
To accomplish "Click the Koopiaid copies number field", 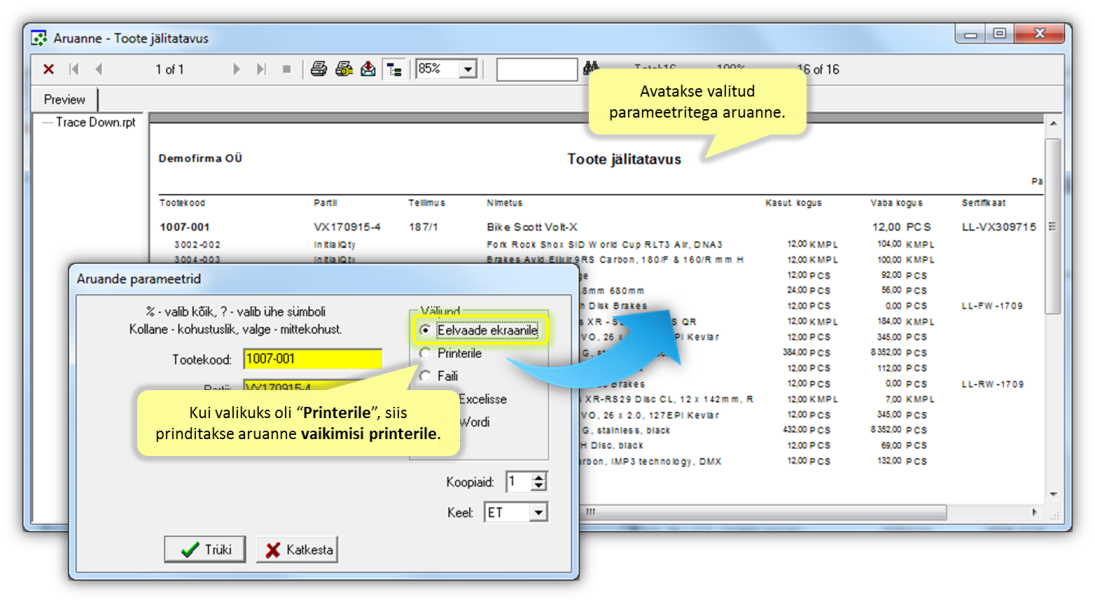I will 519,481.
